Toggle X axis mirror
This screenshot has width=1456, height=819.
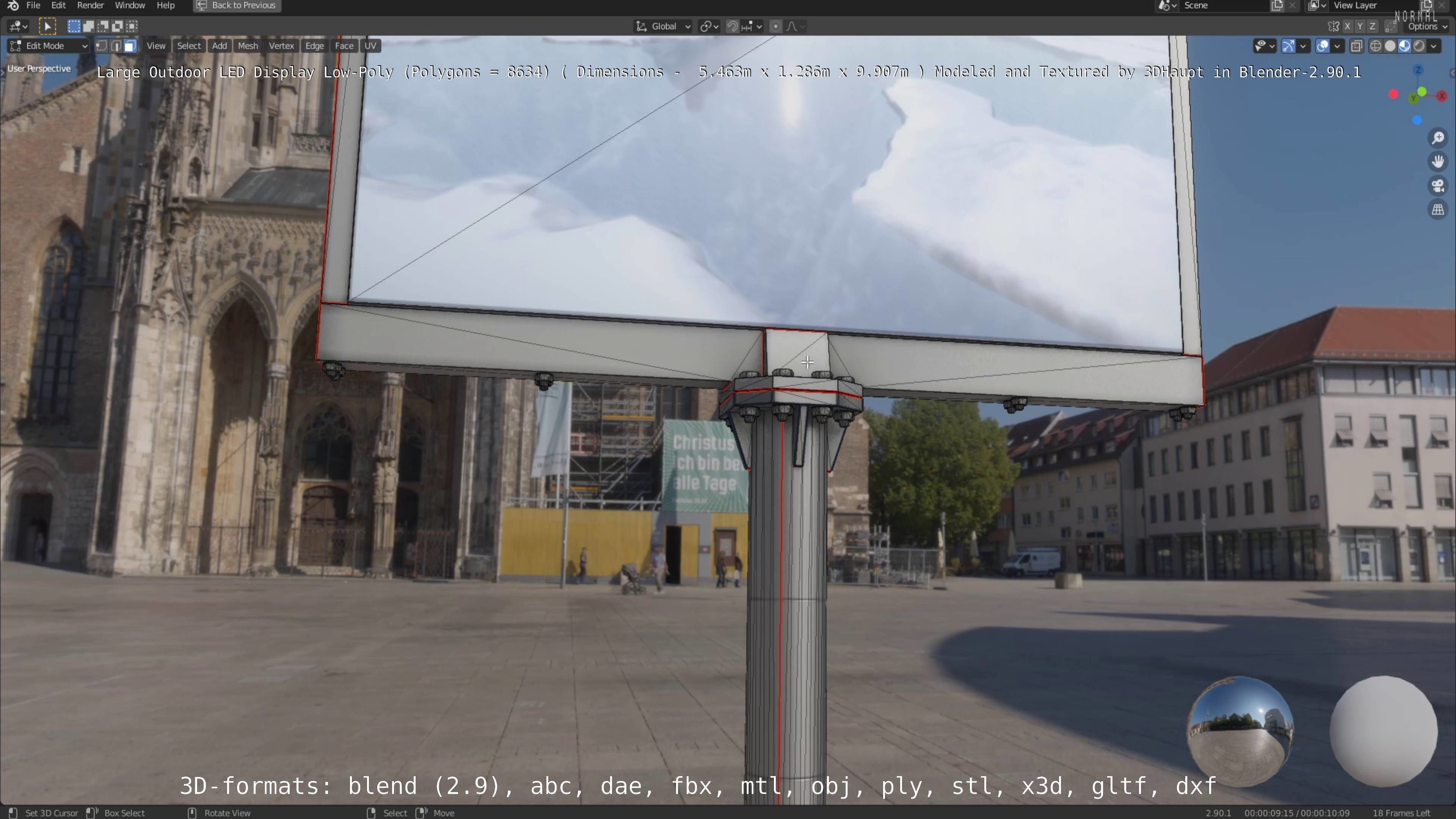click(1348, 26)
